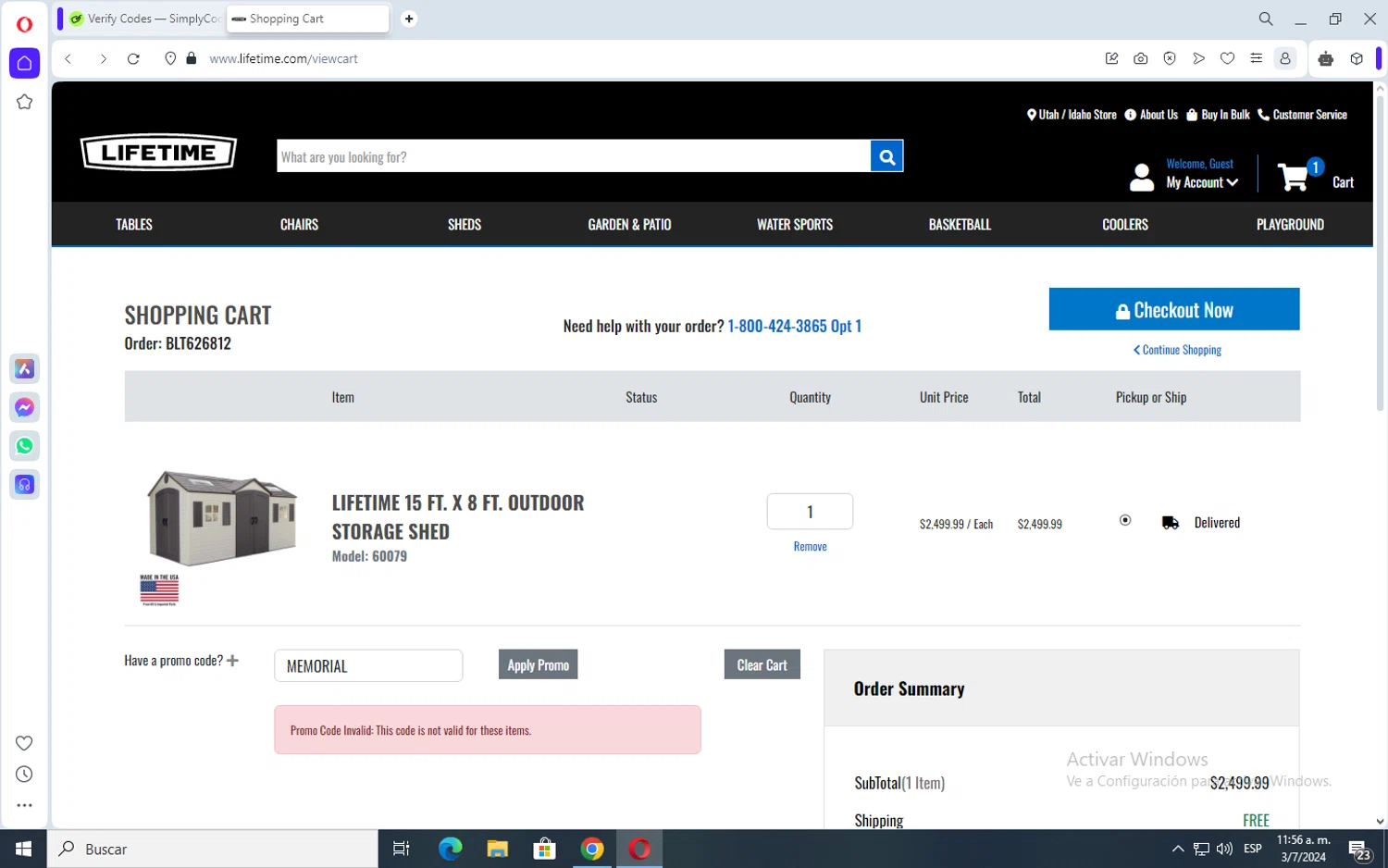Click the delivery truck icon
The image size is (1388, 868).
click(1170, 523)
